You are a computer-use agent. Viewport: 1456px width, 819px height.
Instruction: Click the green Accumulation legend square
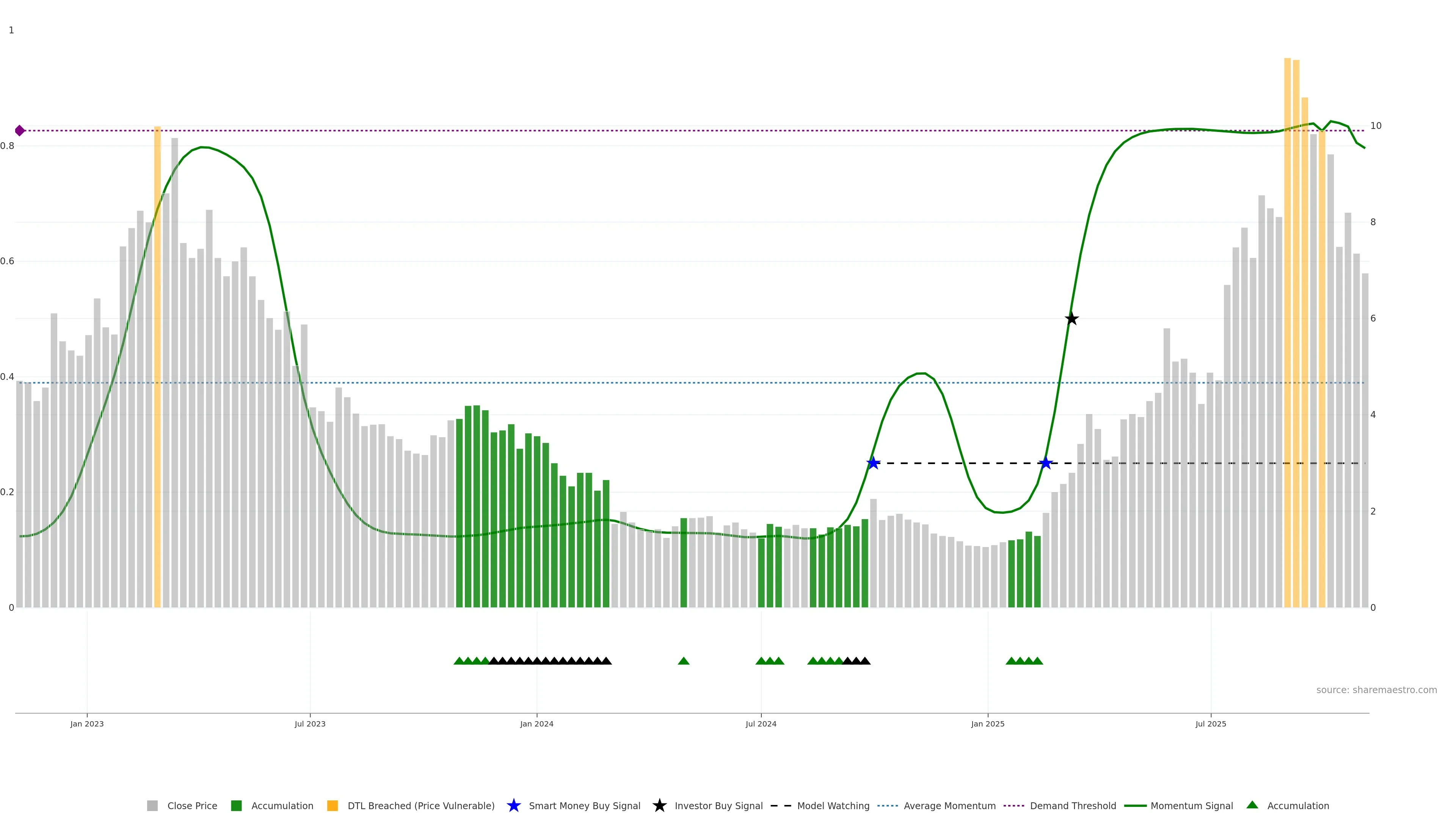click(236, 805)
